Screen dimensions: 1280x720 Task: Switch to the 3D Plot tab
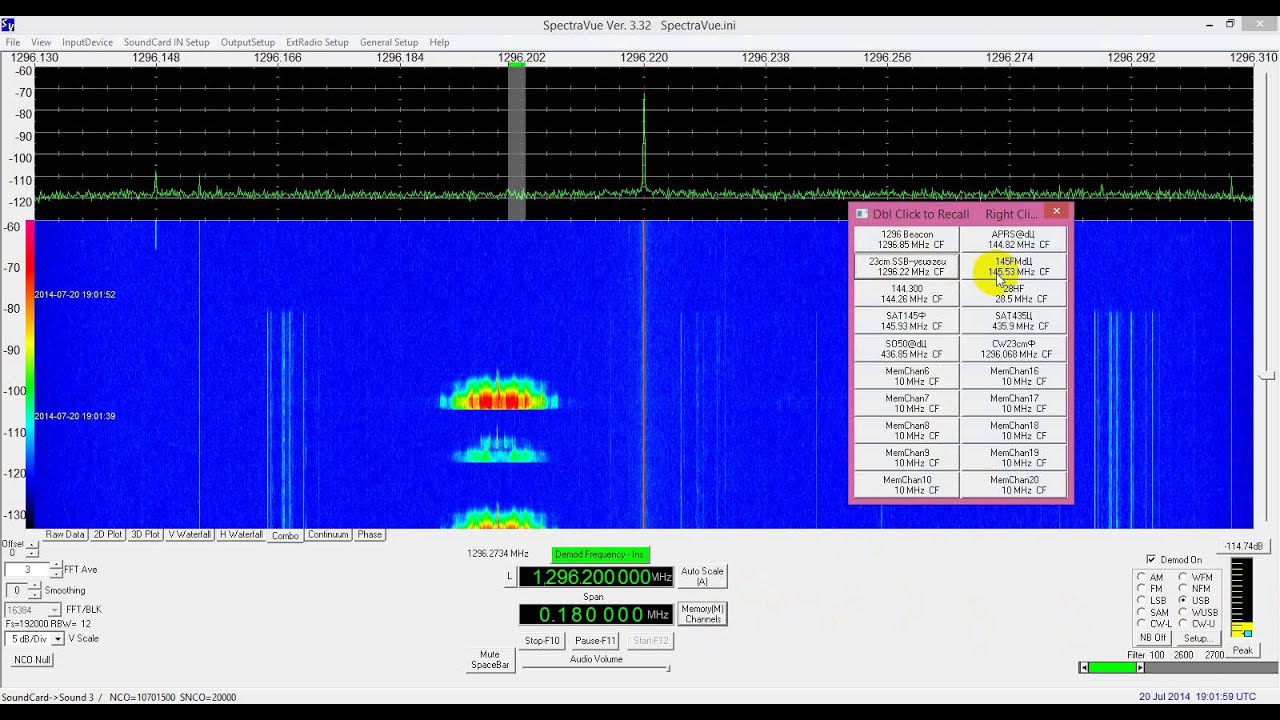145,535
